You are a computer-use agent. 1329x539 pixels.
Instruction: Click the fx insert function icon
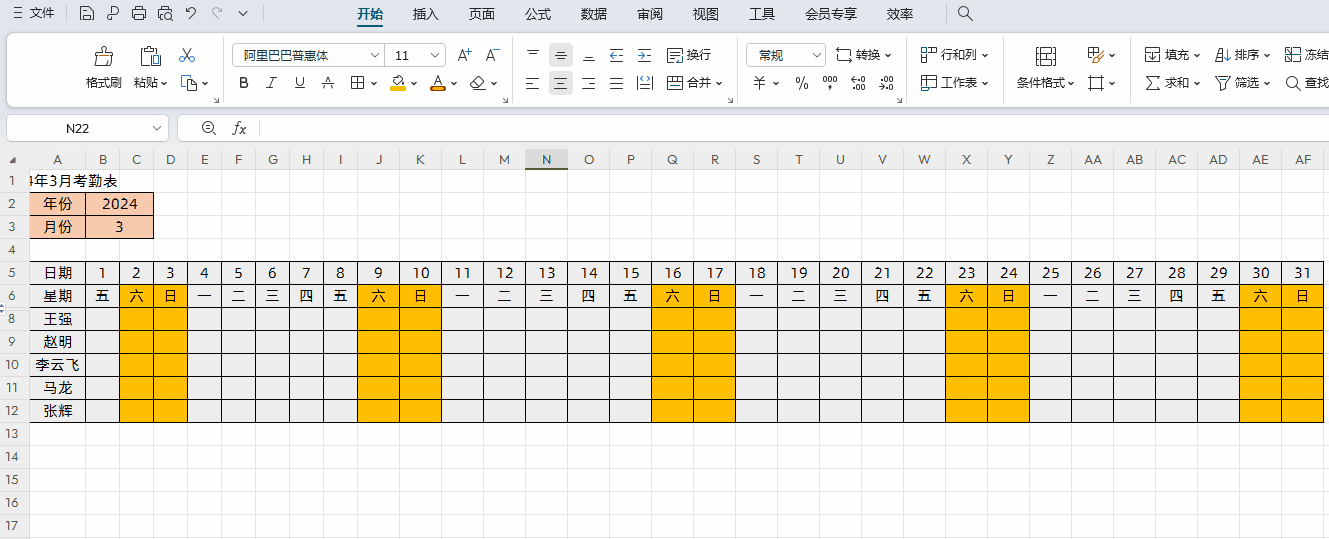[239, 128]
